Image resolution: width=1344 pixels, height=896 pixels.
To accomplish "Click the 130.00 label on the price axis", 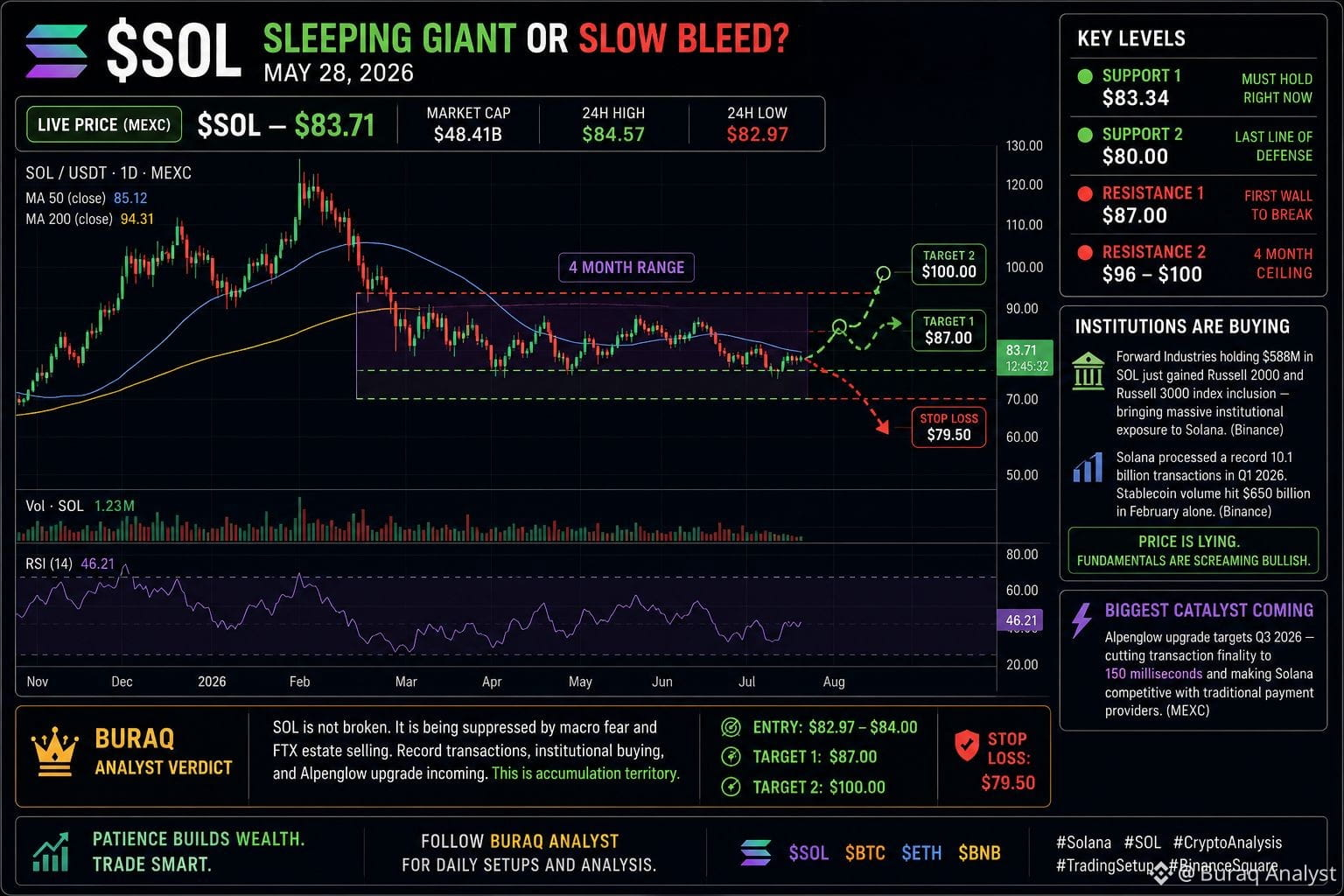I will [1025, 146].
